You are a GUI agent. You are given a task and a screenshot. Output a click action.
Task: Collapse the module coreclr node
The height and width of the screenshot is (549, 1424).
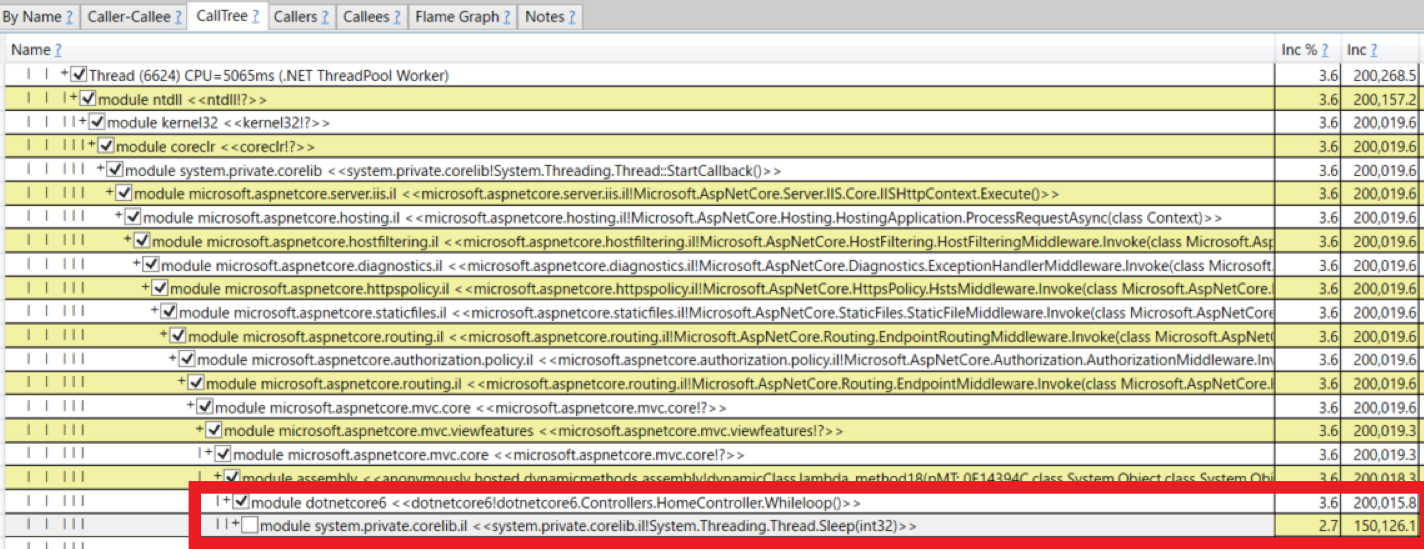(91, 146)
